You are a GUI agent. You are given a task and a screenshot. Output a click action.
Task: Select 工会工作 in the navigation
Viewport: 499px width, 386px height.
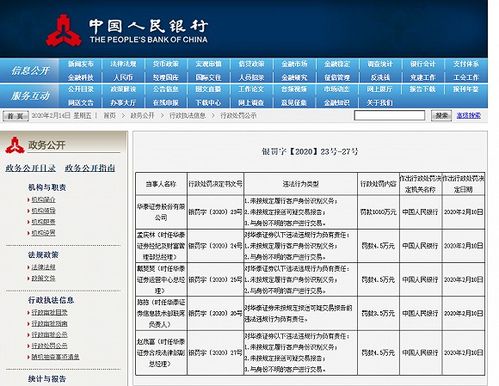466,77
